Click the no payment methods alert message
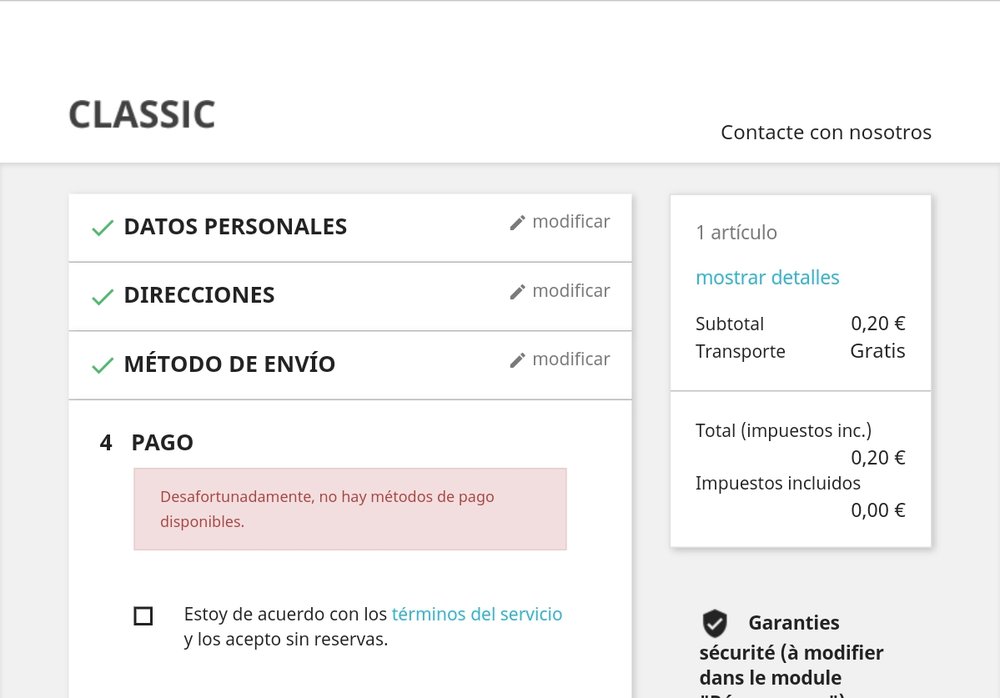1000x698 pixels. pos(350,509)
